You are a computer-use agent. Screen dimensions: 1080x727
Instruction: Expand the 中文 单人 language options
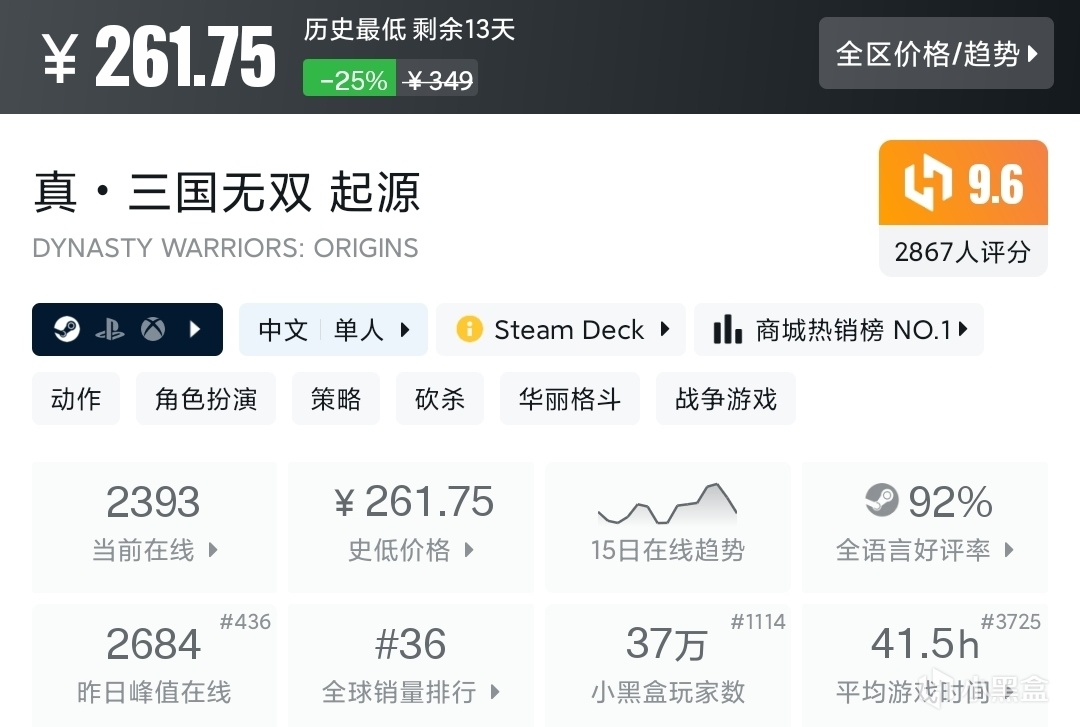333,329
